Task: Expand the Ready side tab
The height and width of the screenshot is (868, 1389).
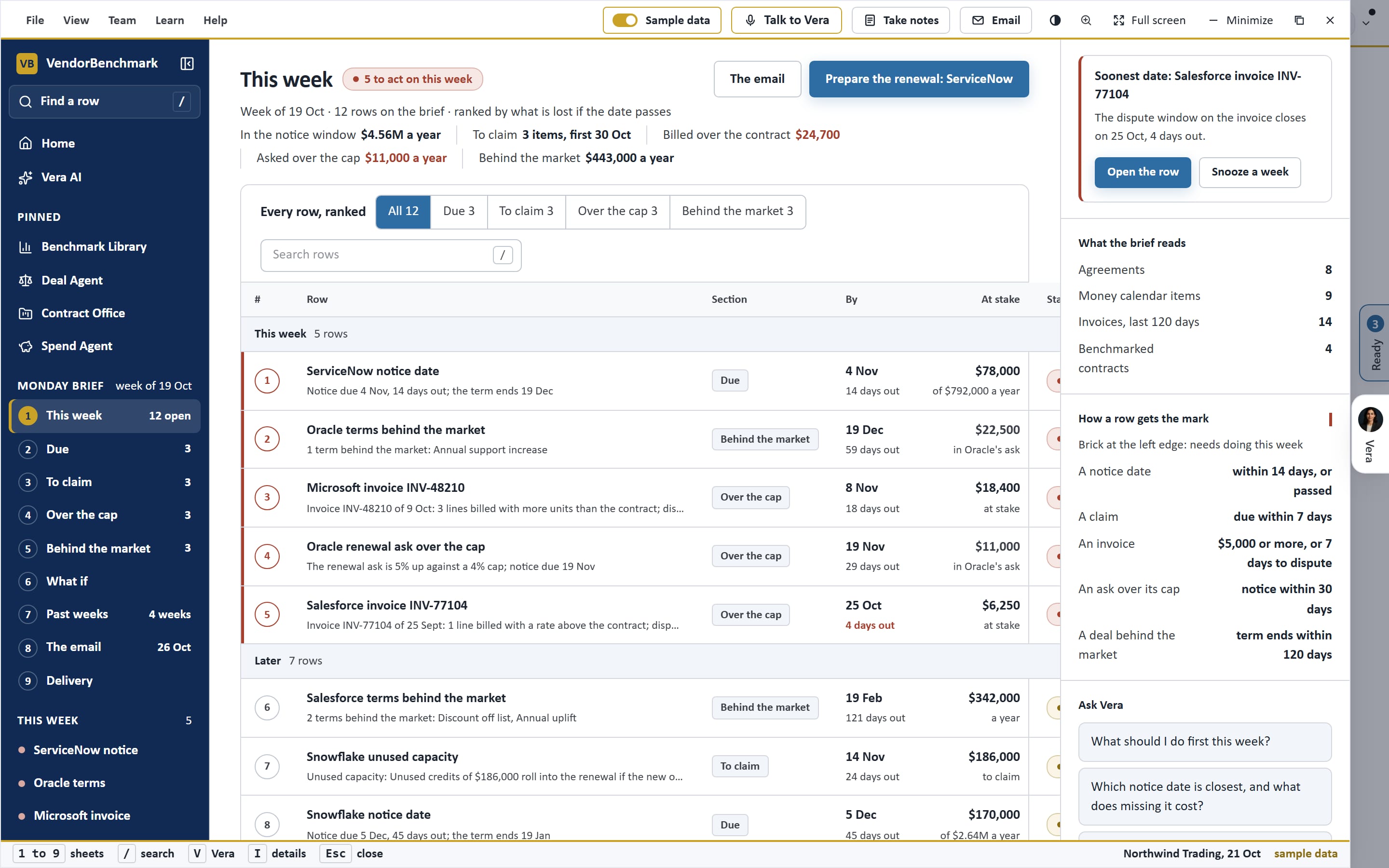Action: tap(1375, 343)
